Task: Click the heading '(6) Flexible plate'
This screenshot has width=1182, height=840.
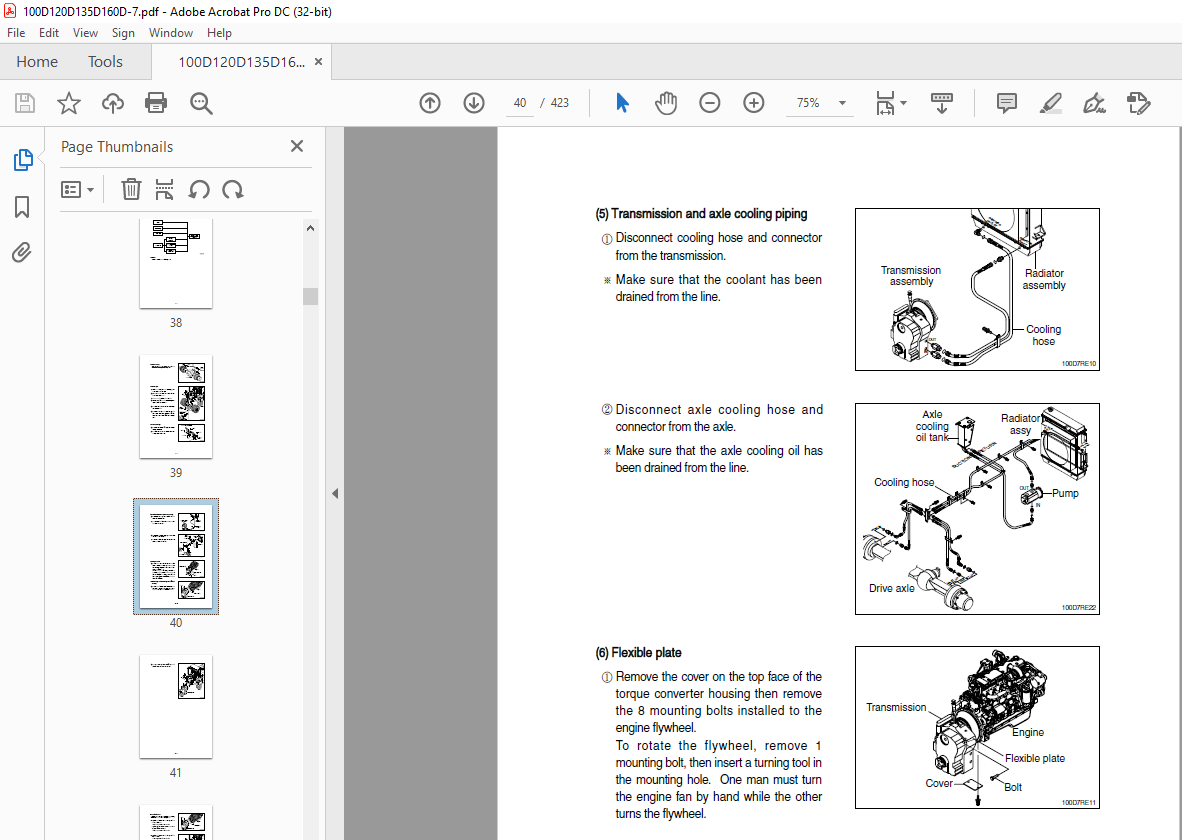Action: tap(638, 652)
